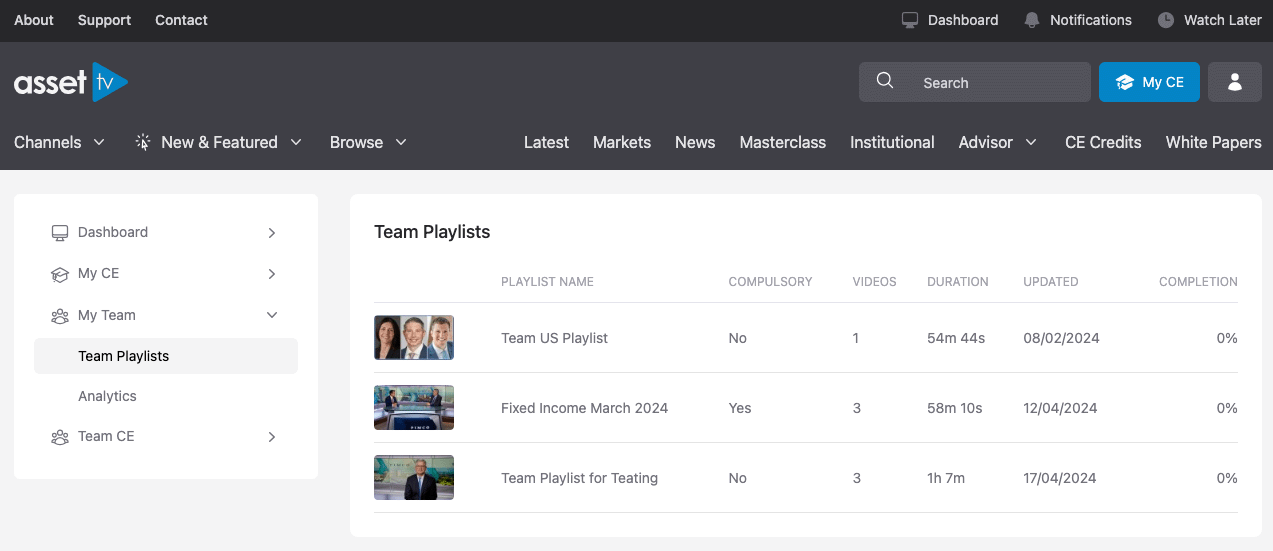
Task: Click the Asset TV logo
Action: click(x=70, y=82)
